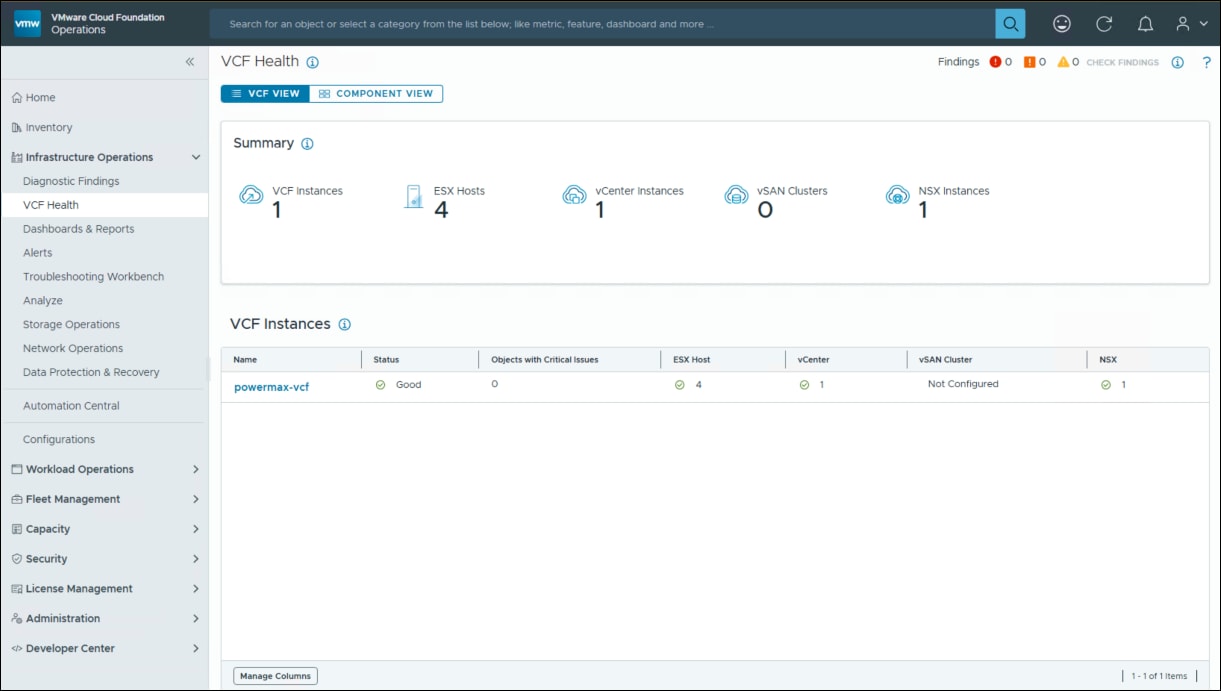
Task: Click the Manage Columns button
Action: pyautogui.click(x=275, y=676)
